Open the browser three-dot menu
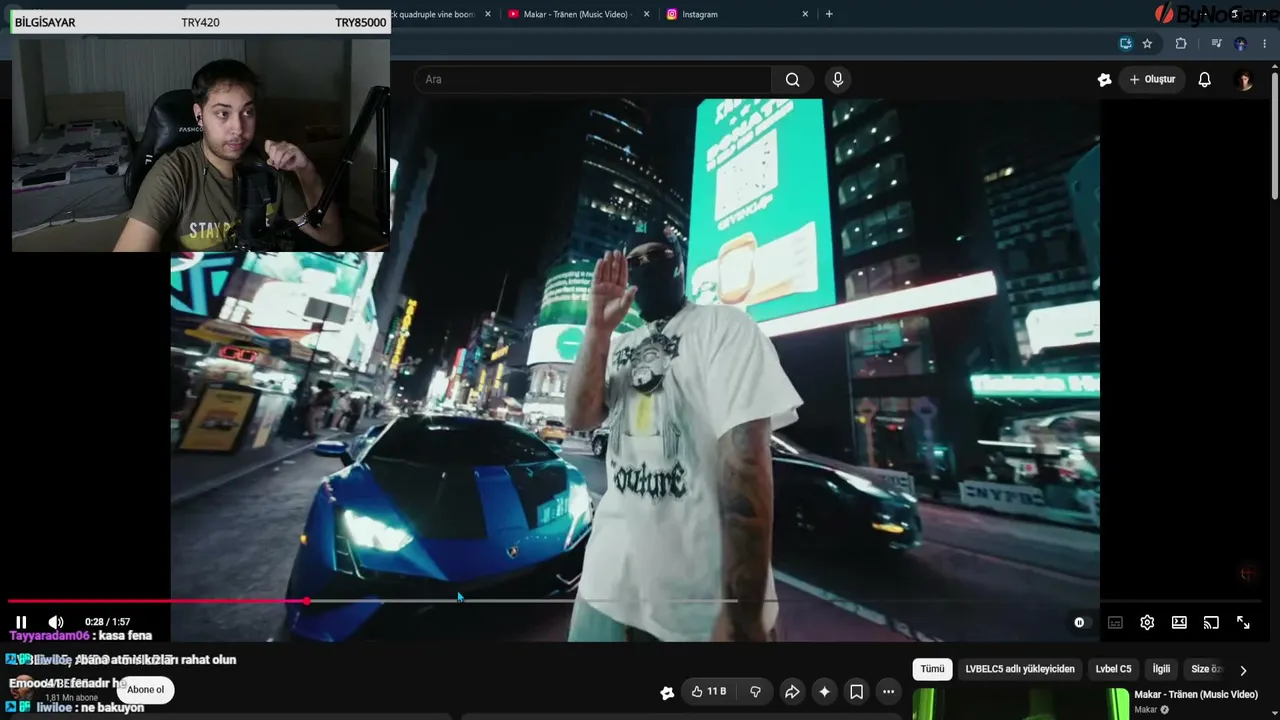 (x=1265, y=43)
